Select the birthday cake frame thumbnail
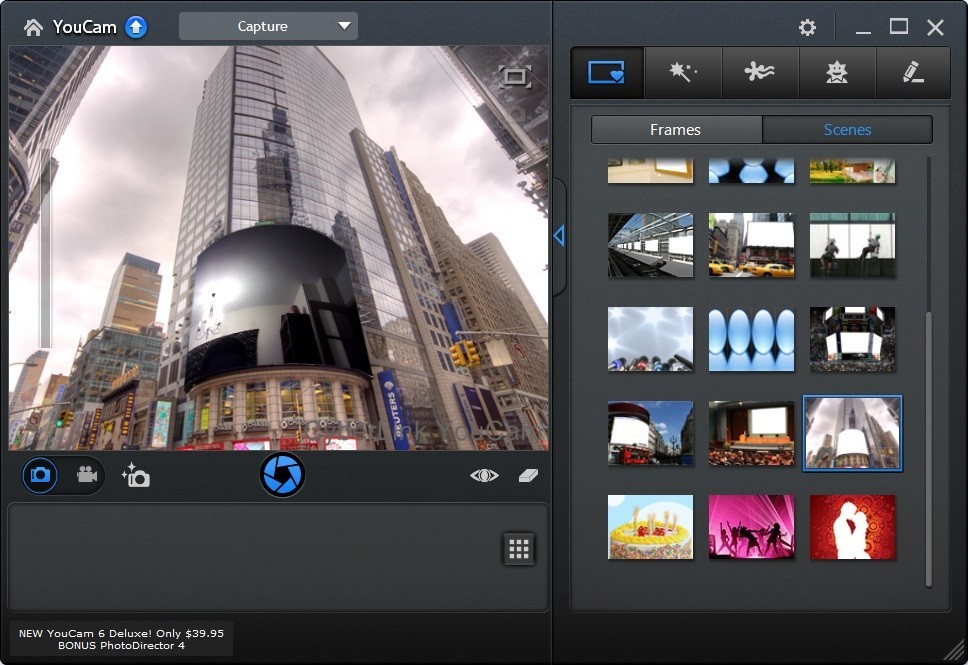This screenshot has width=968, height=665. (650, 527)
